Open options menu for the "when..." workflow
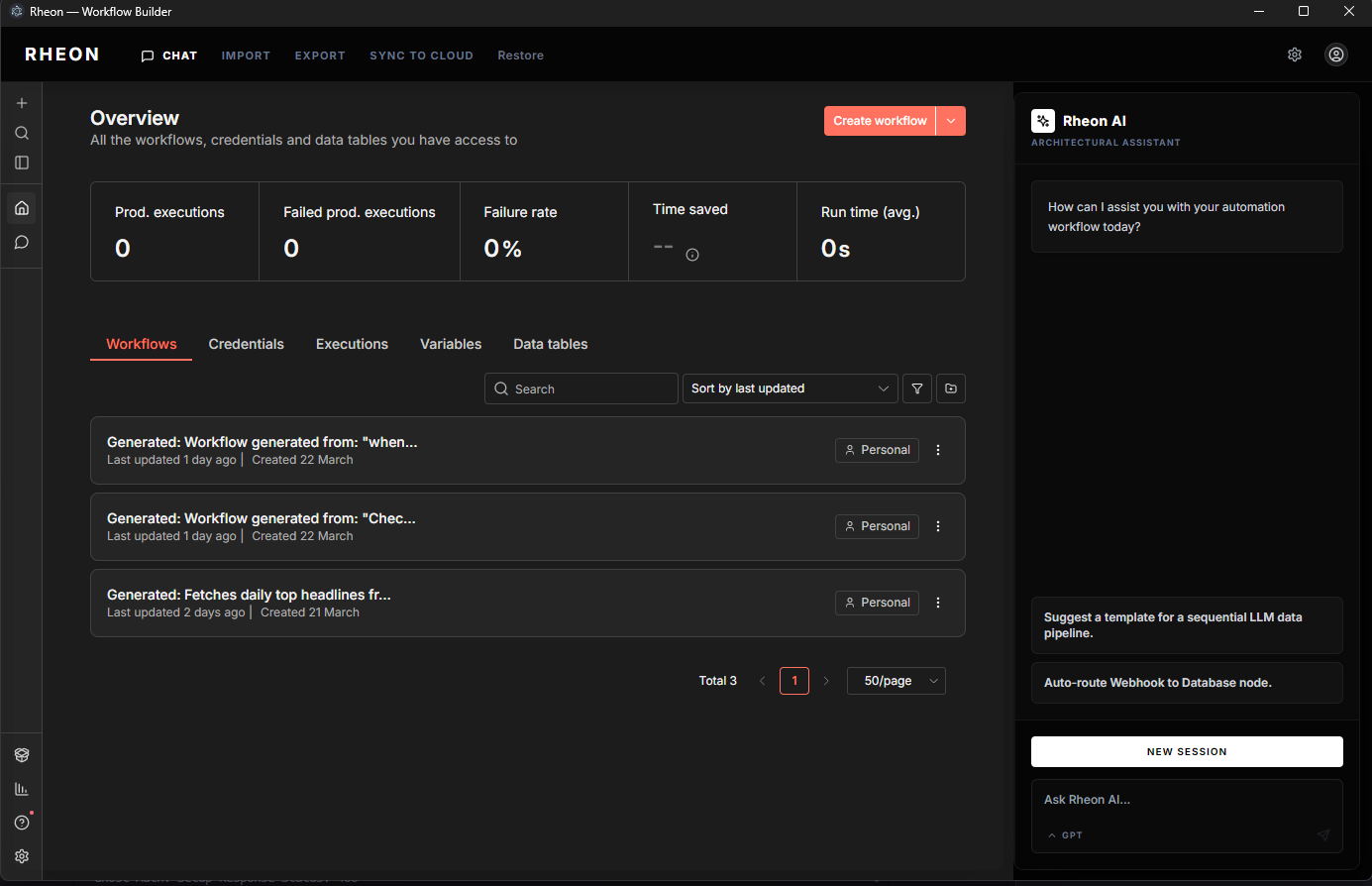 tap(938, 450)
